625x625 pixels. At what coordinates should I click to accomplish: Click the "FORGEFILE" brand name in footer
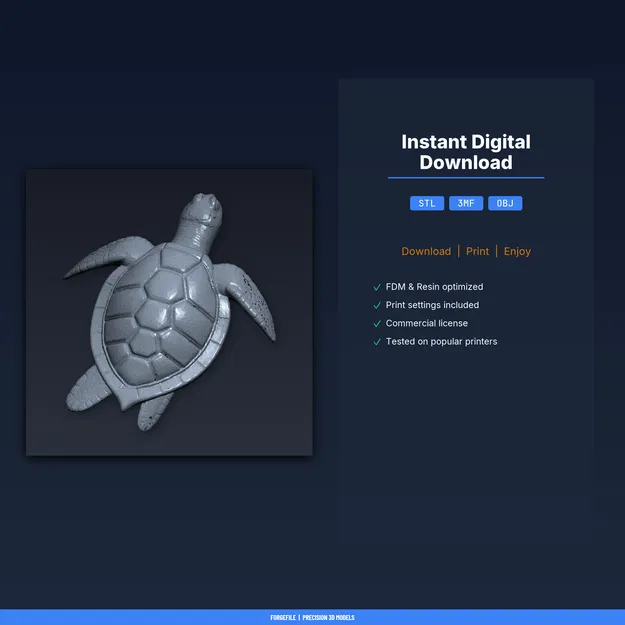pos(283,617)
